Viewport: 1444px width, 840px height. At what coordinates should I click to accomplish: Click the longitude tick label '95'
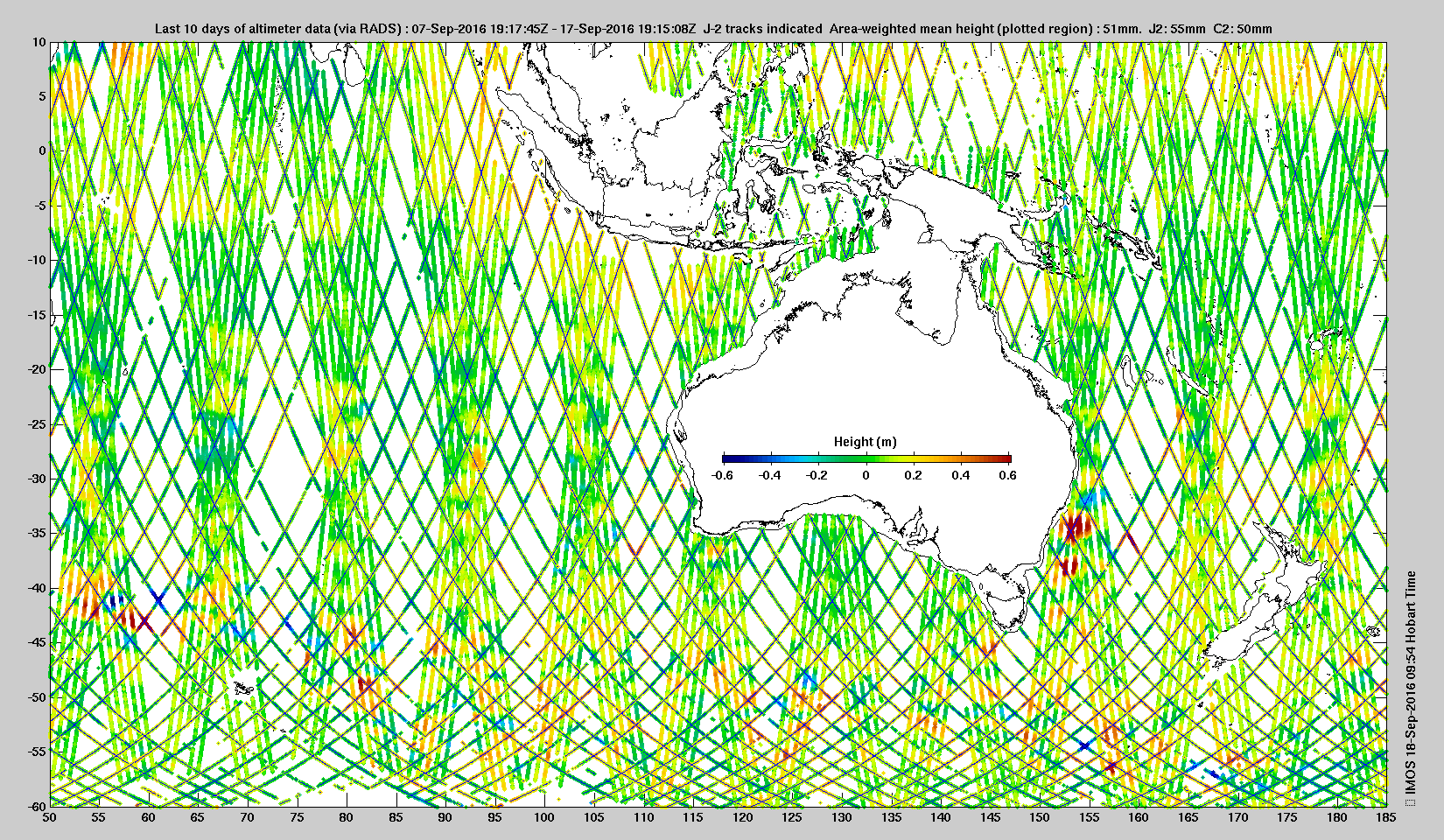[x=495, y=818]
